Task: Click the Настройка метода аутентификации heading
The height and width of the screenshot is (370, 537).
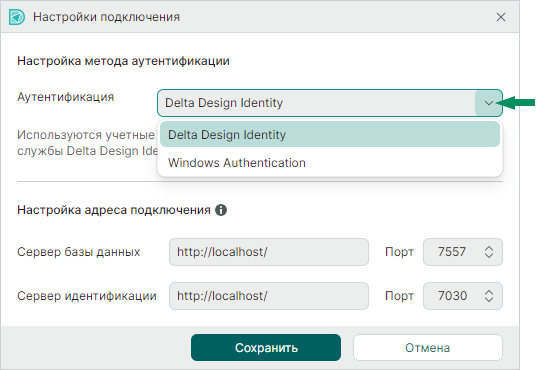Action: pos(123,61)
